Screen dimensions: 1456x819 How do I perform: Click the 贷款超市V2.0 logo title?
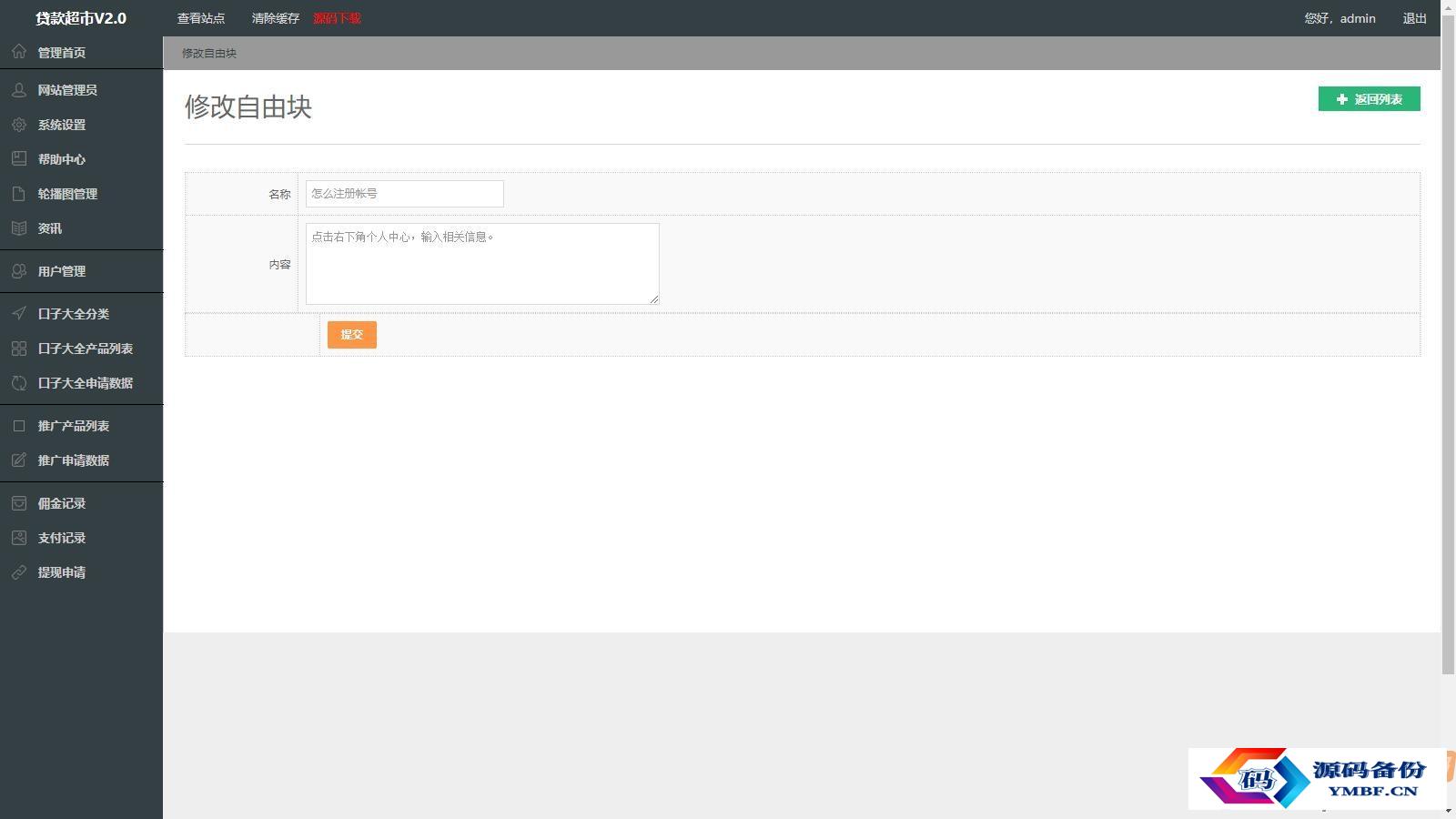click(x=81, y=18)
